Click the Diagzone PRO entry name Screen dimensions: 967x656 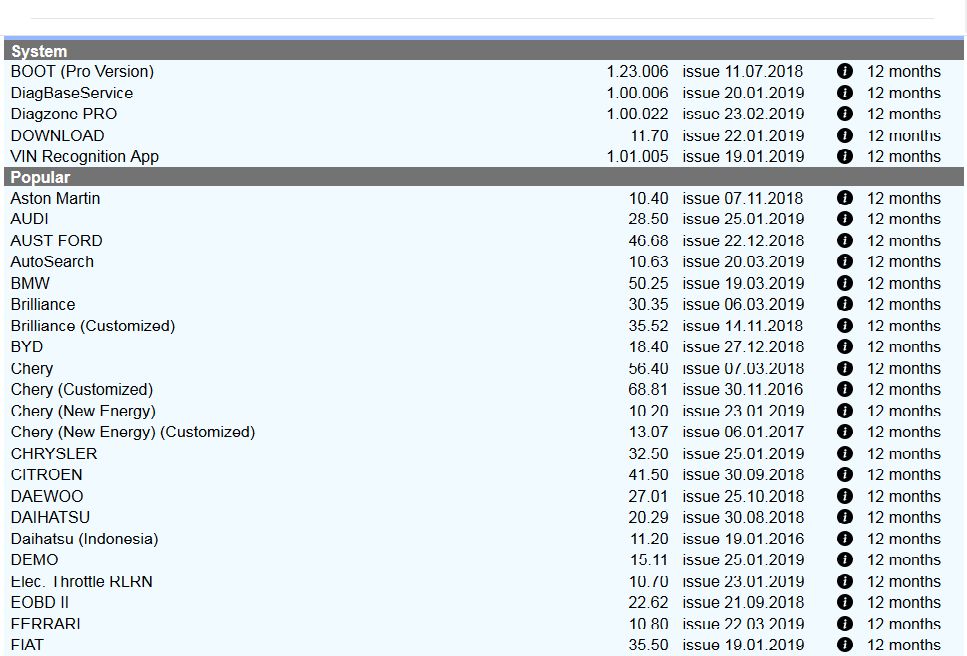(64, 114)
